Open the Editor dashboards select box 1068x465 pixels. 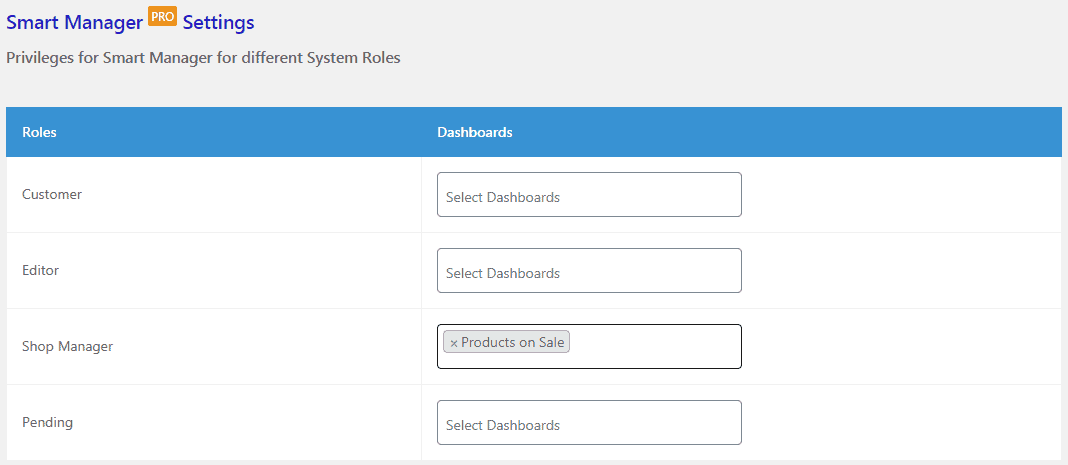589,270
